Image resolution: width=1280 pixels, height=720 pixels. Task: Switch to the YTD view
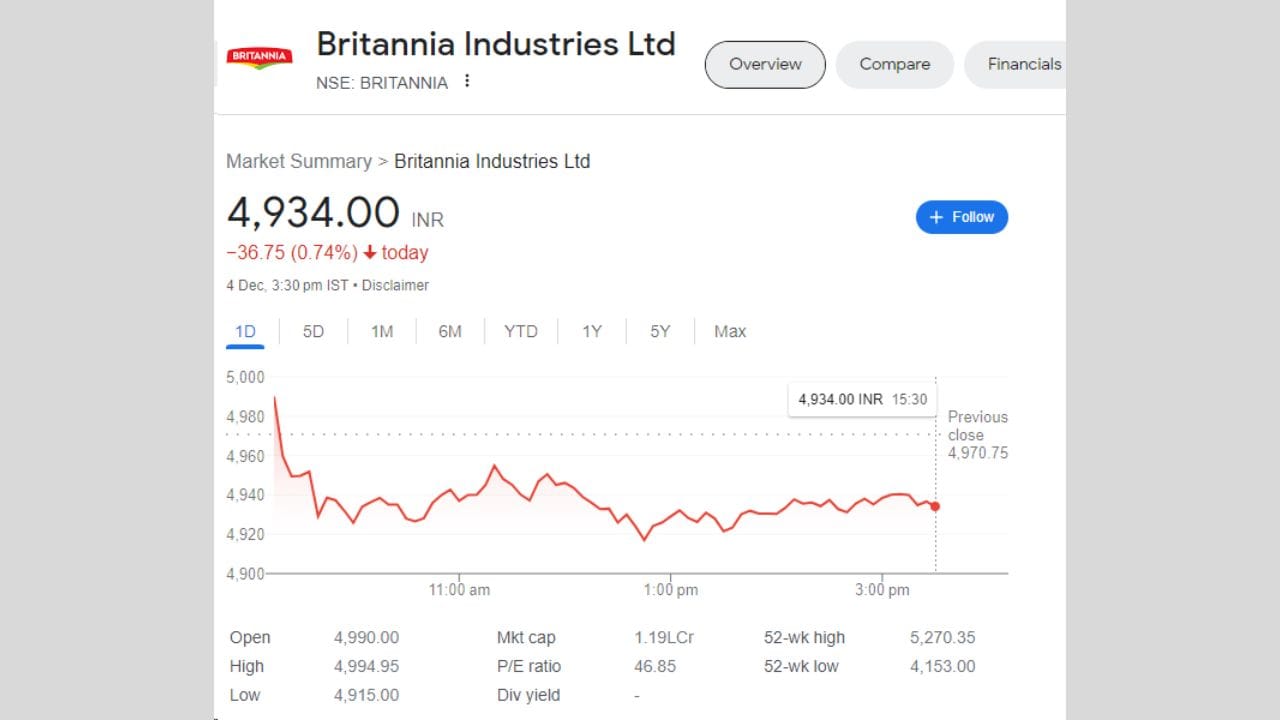click(520, 331)
